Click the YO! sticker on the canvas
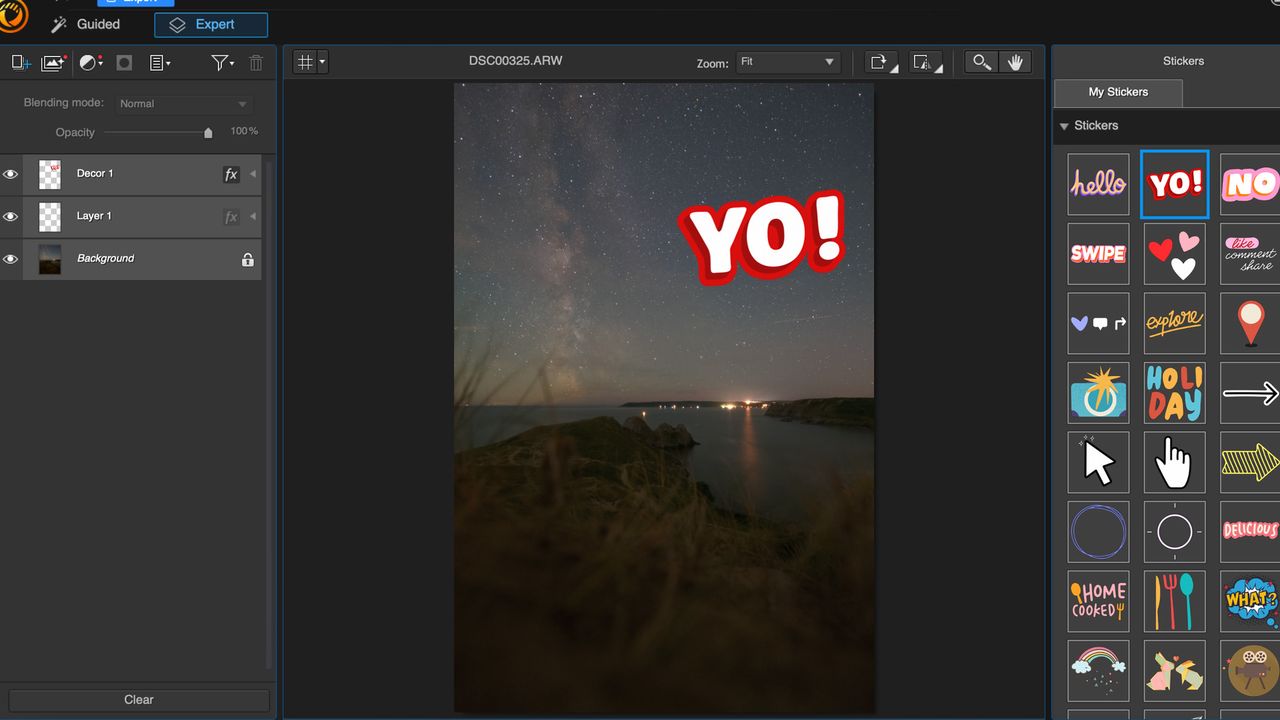 (763, 237)
